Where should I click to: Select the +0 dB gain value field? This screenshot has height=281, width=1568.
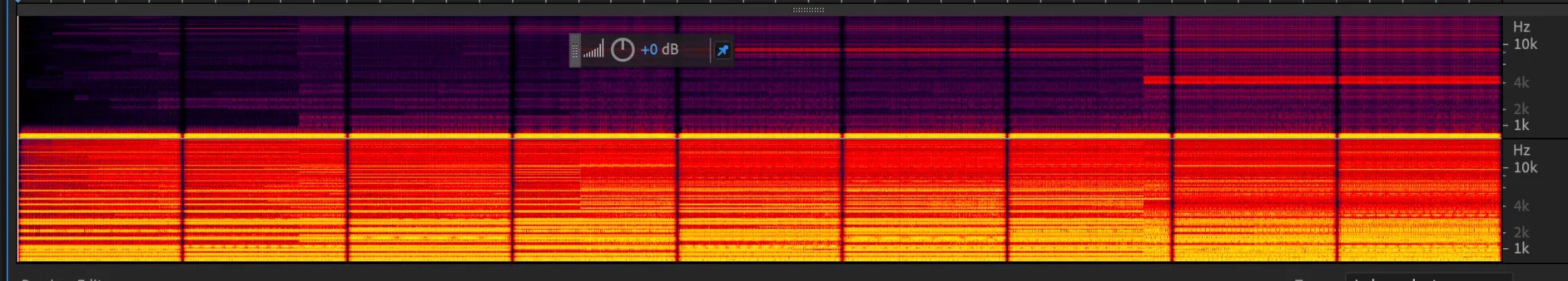coord(659,50)
